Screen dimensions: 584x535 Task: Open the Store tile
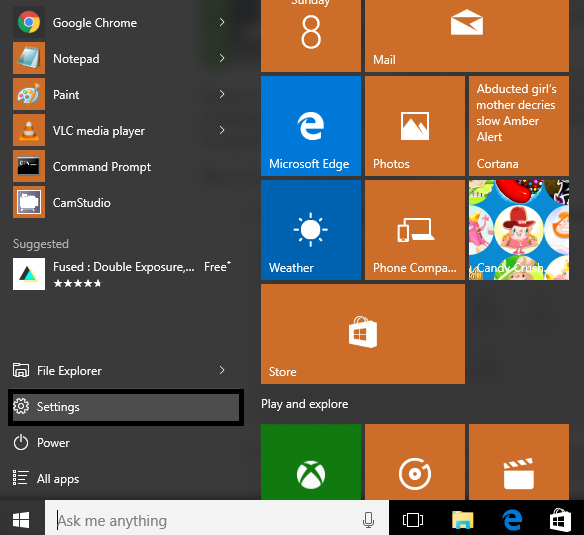[363, 334]
